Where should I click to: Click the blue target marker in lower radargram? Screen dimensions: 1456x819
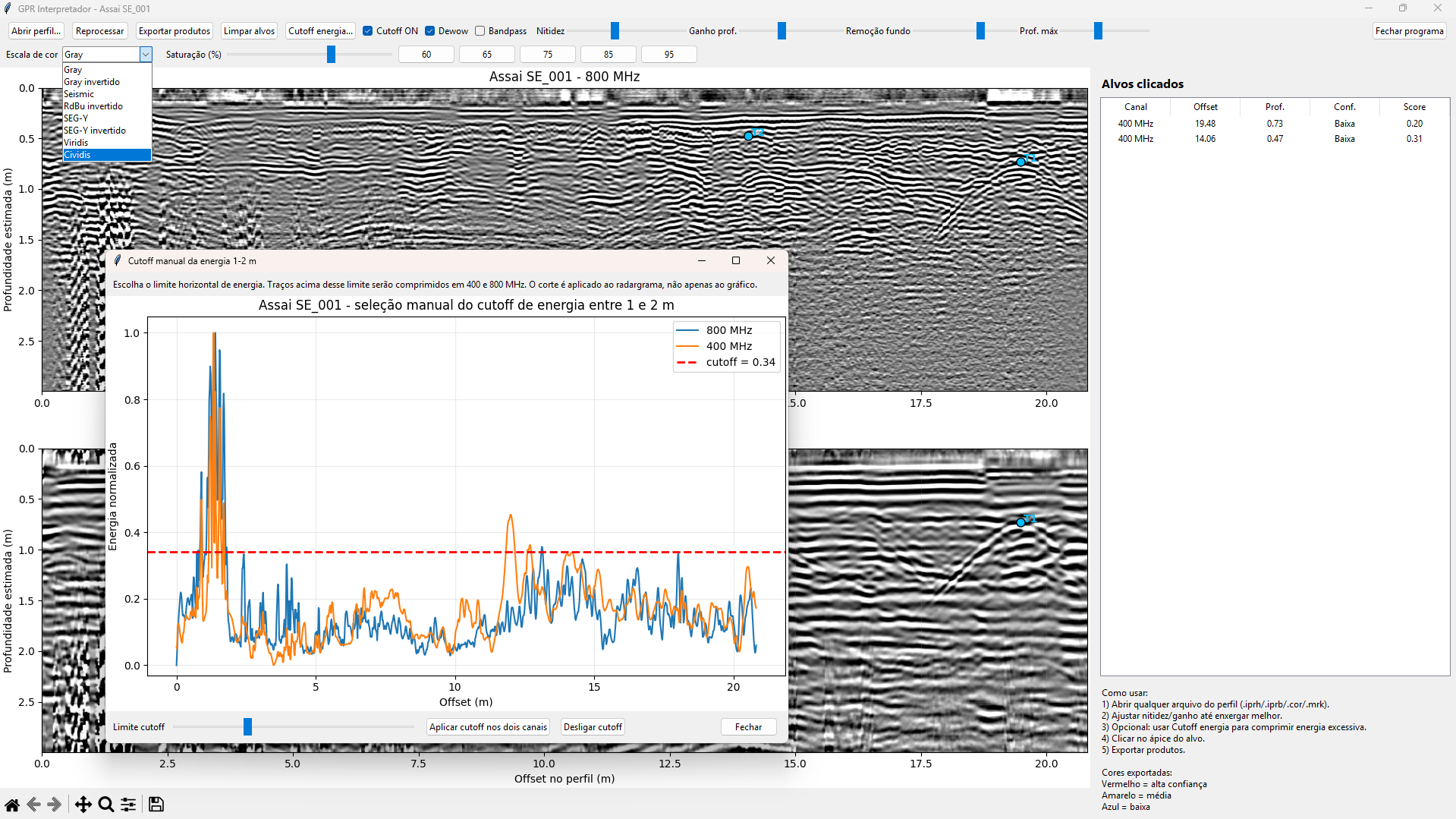[1020, 522]
